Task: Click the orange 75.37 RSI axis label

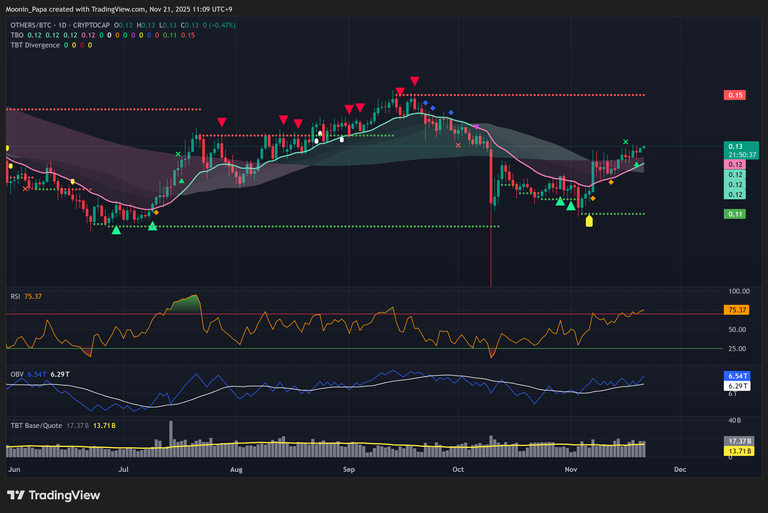Action: [736, 311]
